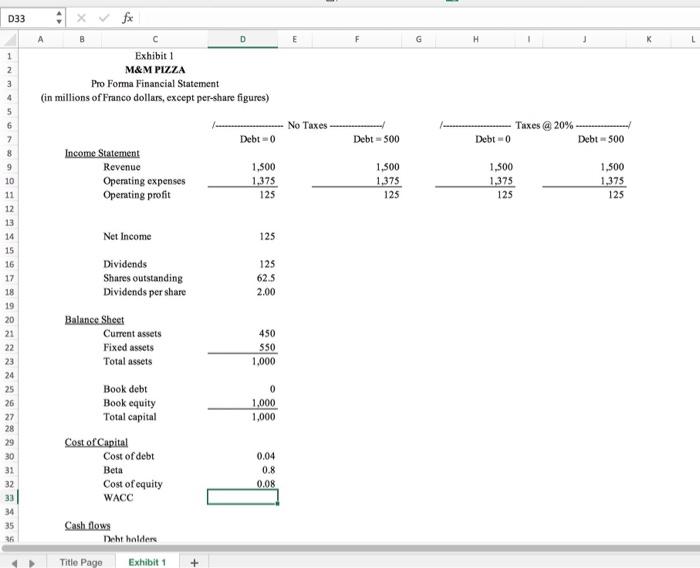Click the 'No Taxes' section header
The height and width of the screenshot is (568, 700).
308,125
